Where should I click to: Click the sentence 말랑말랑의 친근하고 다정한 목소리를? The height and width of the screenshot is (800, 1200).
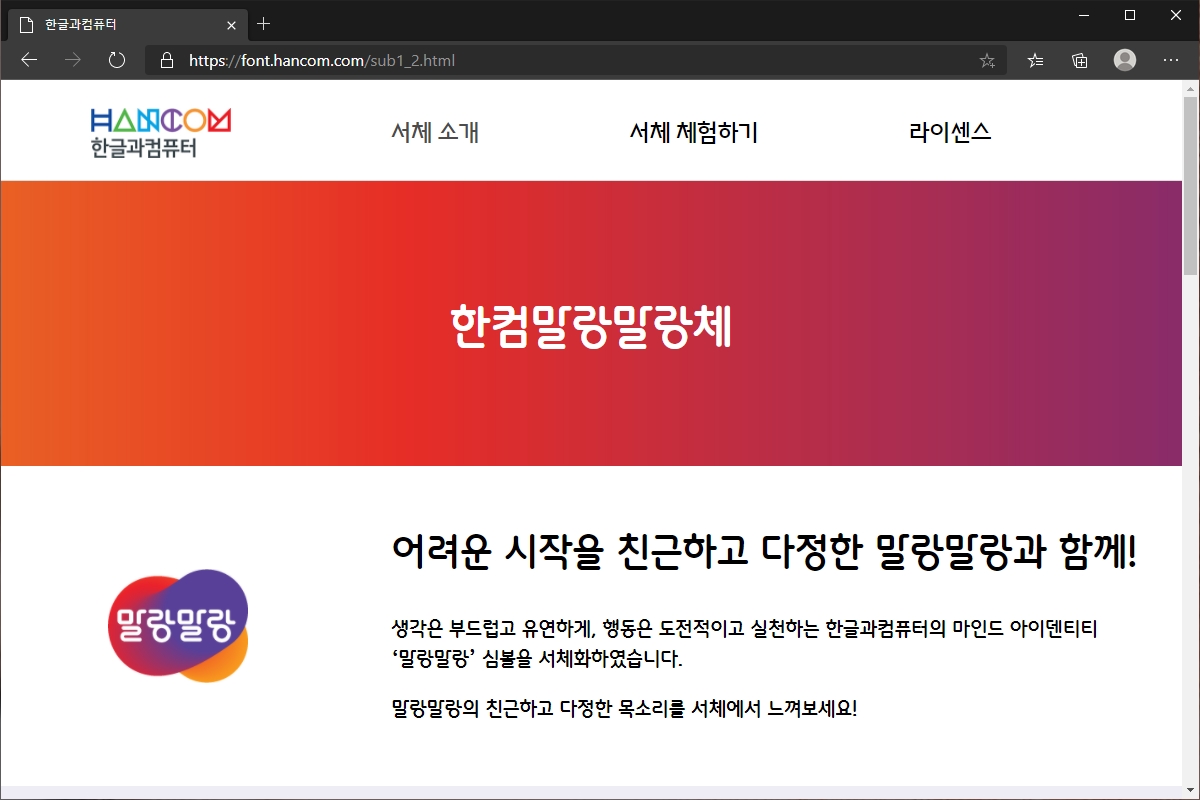coord(624,709)
